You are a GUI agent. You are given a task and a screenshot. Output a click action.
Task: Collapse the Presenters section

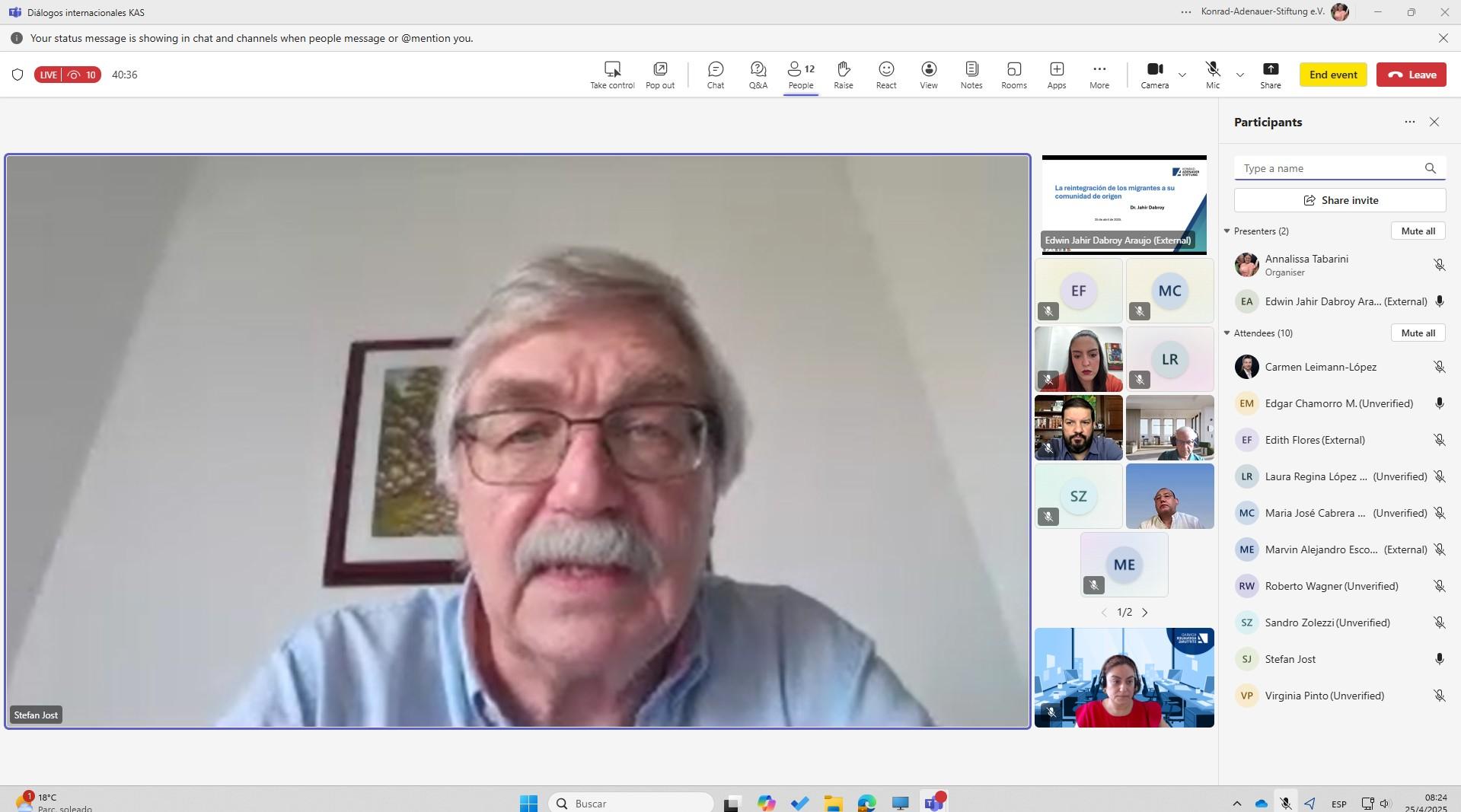1227,231
